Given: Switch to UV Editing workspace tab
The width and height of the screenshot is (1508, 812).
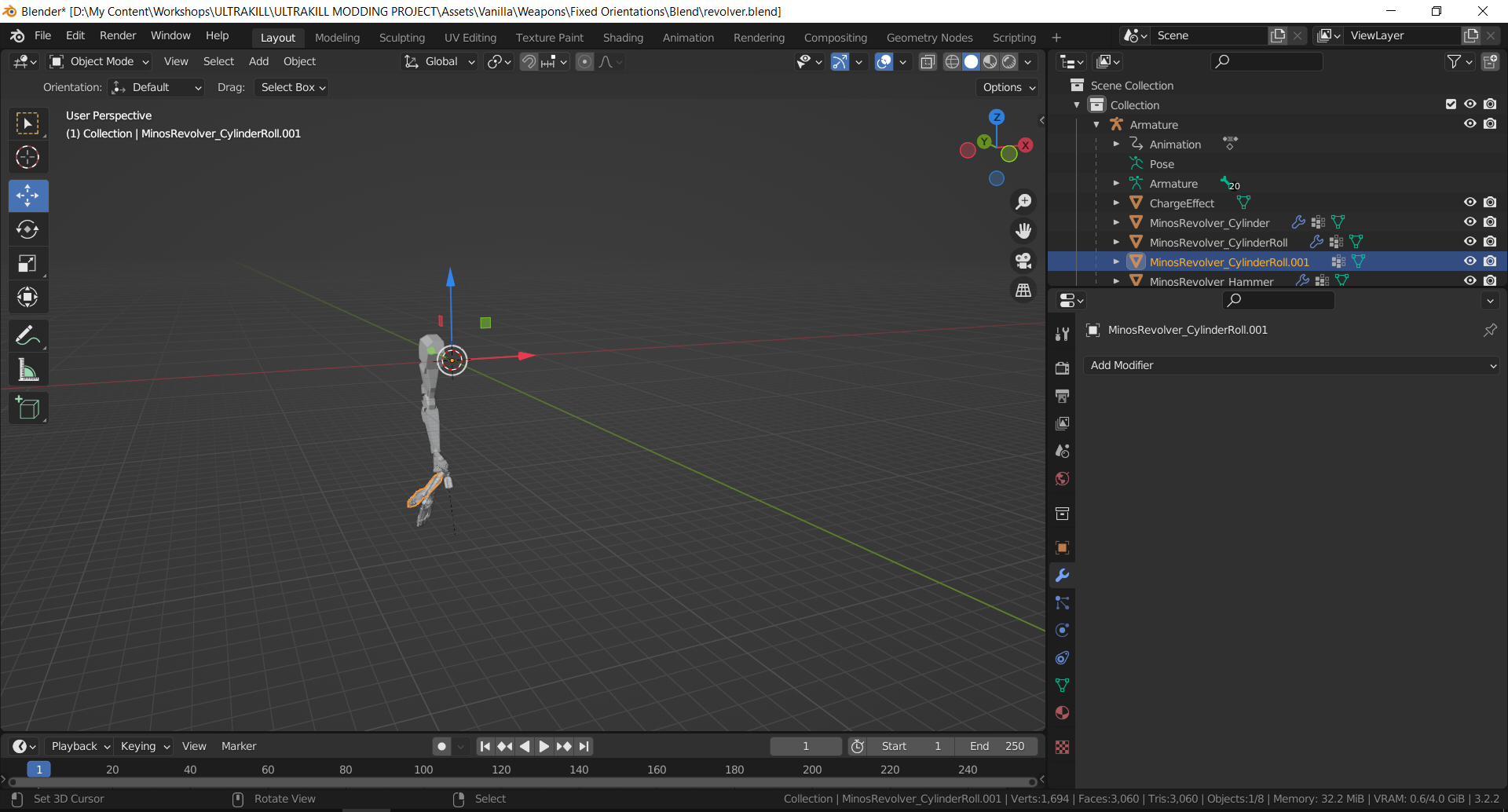Looking at the screenshot, I should (470, 38).
